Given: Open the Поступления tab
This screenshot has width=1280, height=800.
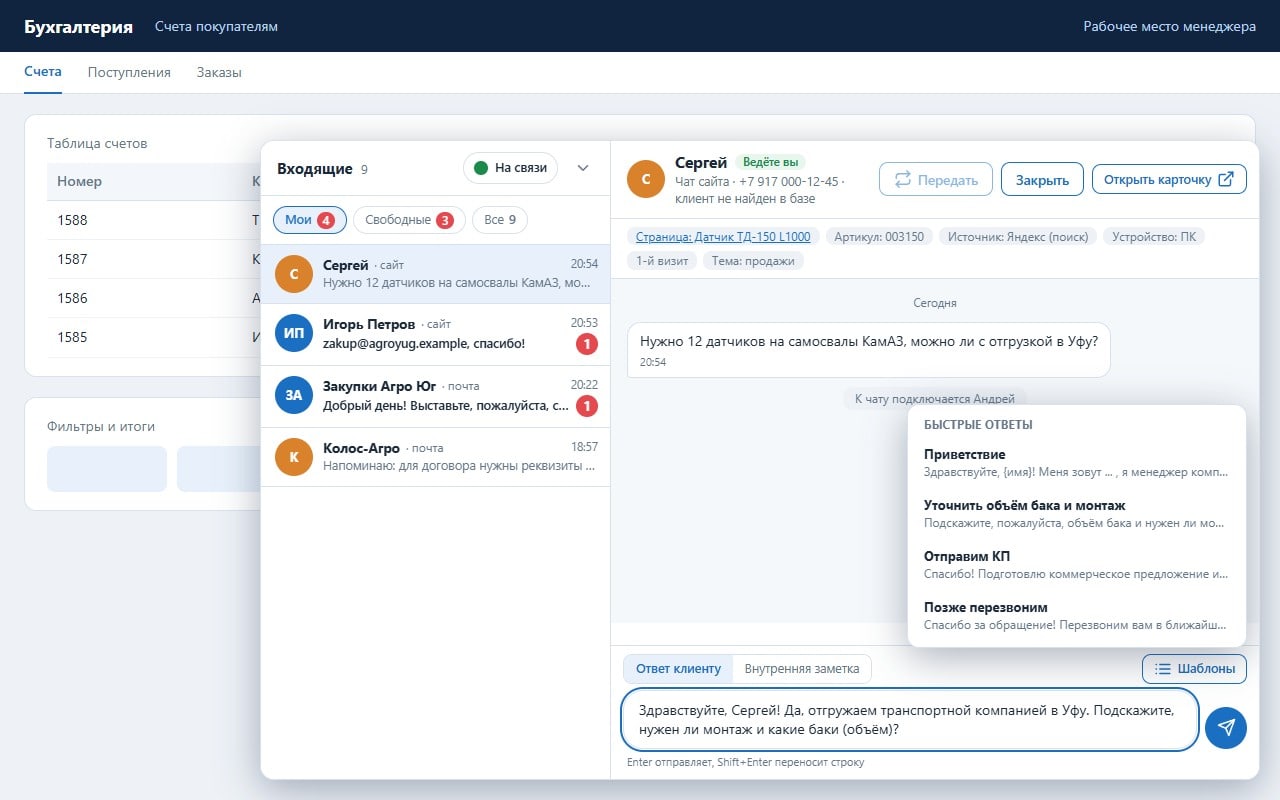Looking at the screenshot, I should (129, 73).
